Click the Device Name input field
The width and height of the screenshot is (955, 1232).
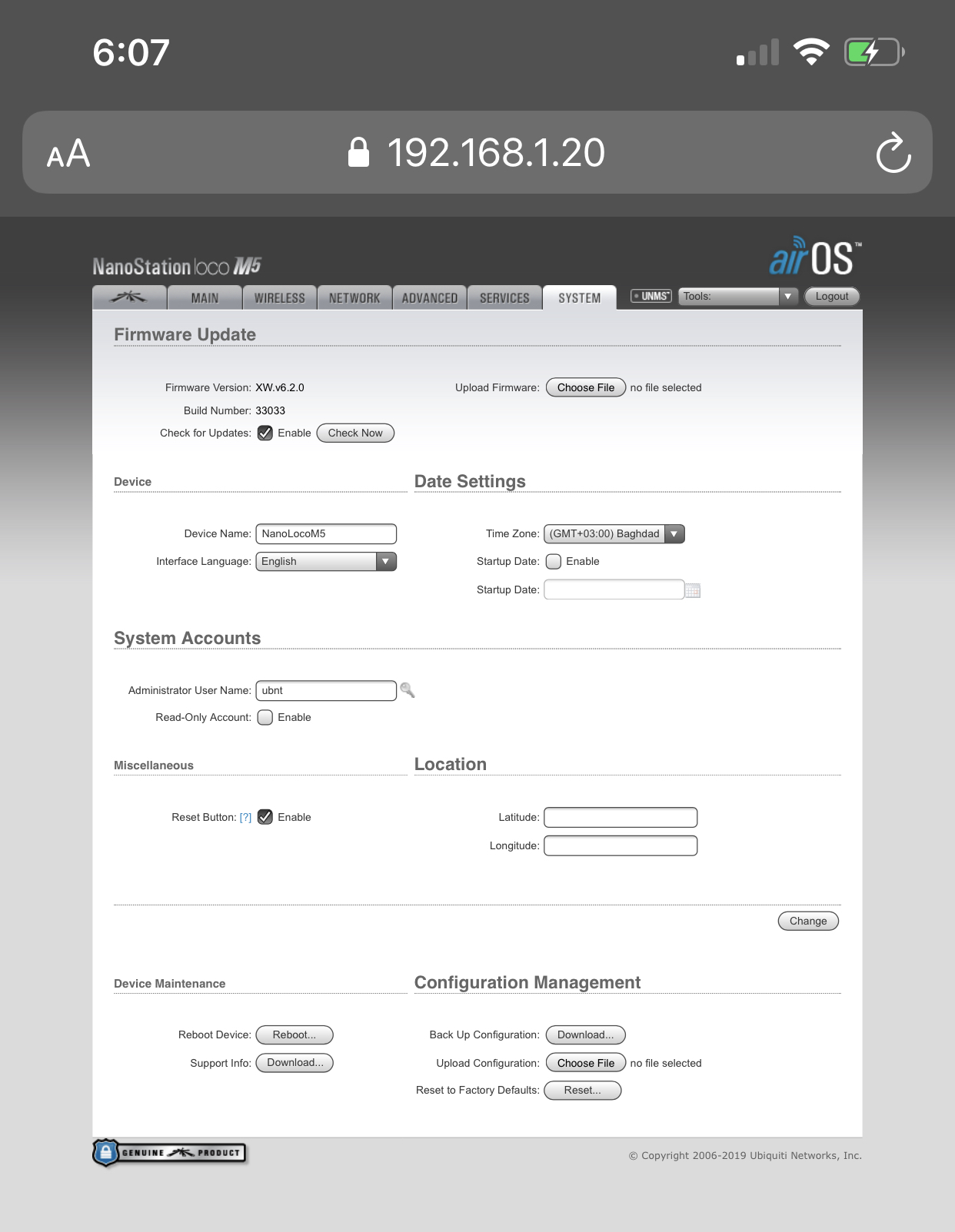(326, 533)
